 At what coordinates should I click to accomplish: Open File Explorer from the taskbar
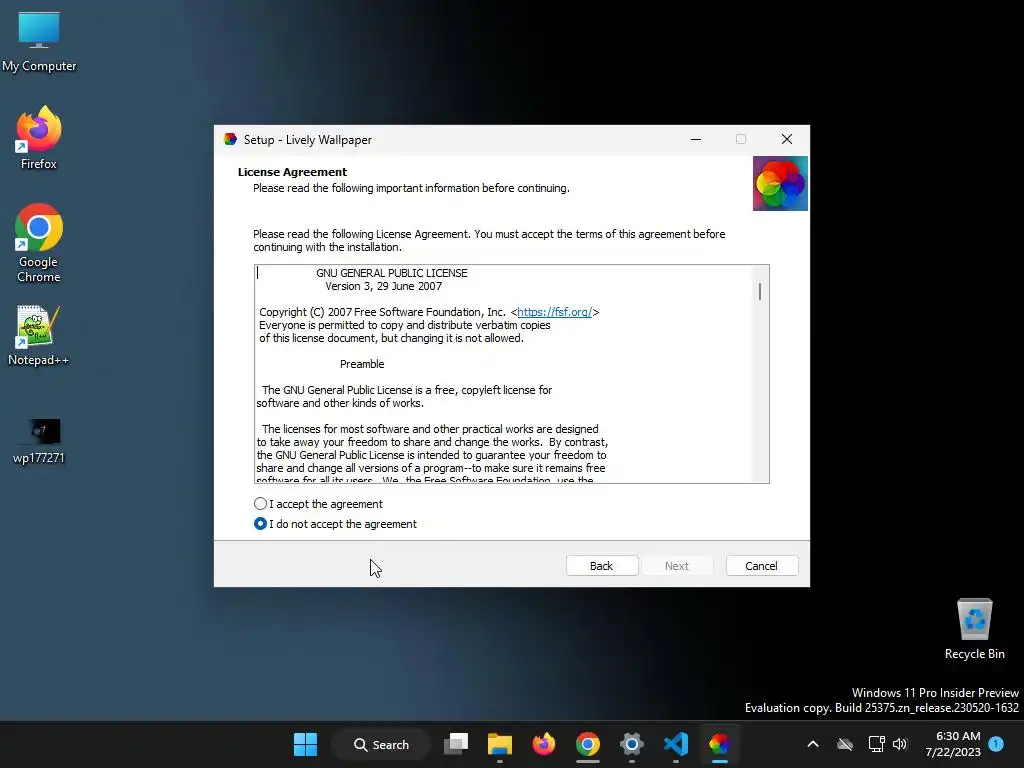pyautogui.click(x=500, y=744)
